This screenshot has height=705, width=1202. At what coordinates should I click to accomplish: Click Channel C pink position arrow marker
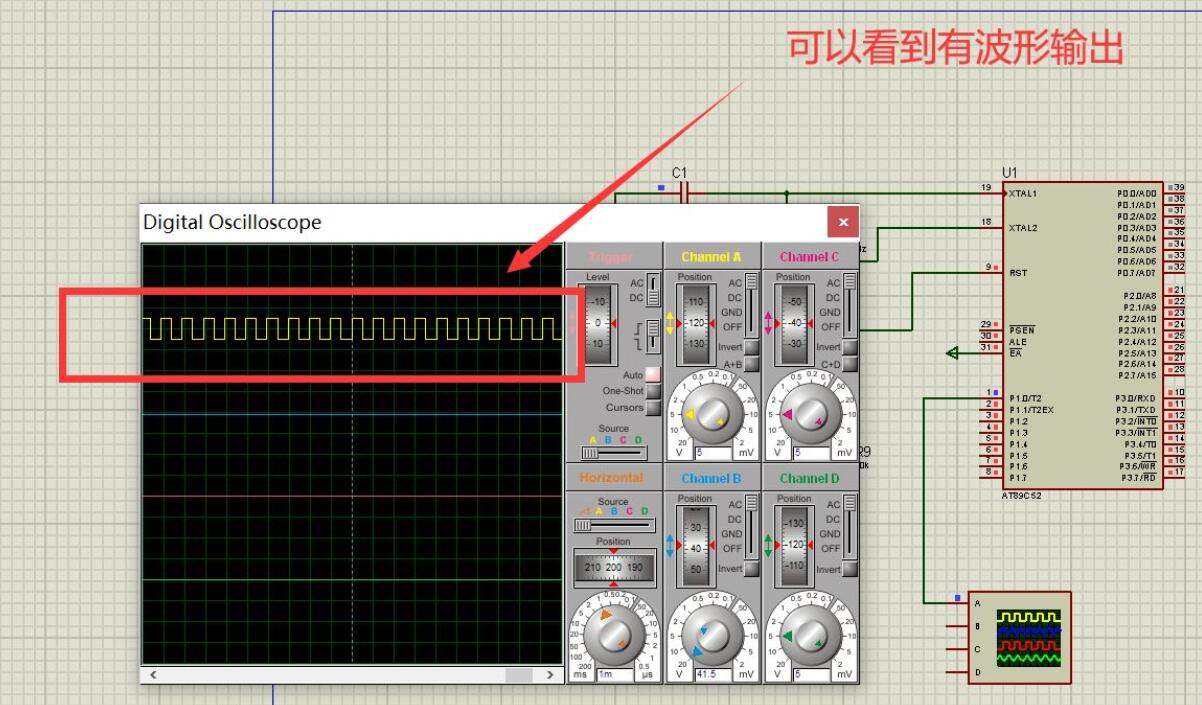click(769, 323)
